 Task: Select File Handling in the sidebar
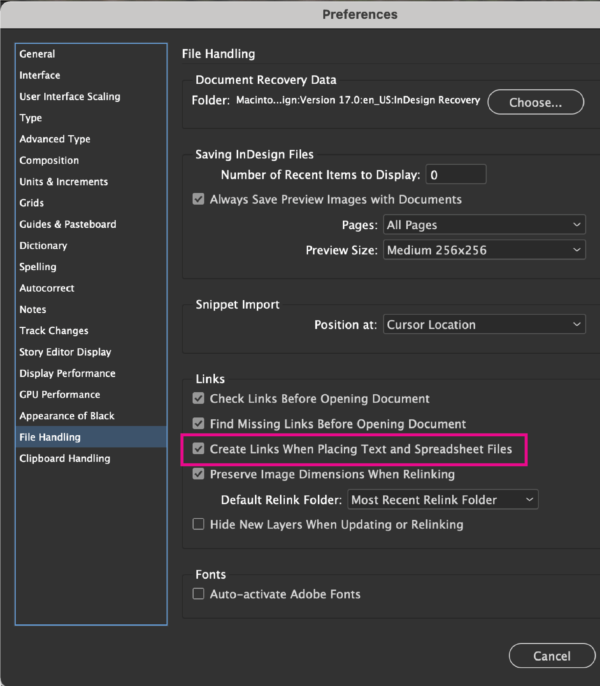[x=91, y=437]
